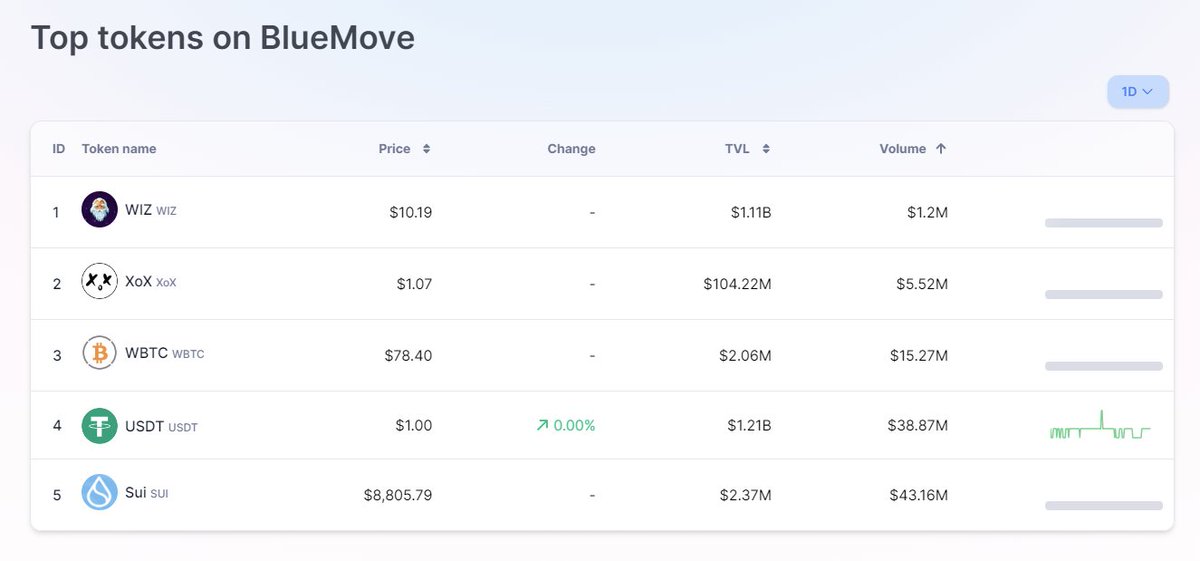
Task: Click the WBTC volume $15.27M
Action: (919, 355)
